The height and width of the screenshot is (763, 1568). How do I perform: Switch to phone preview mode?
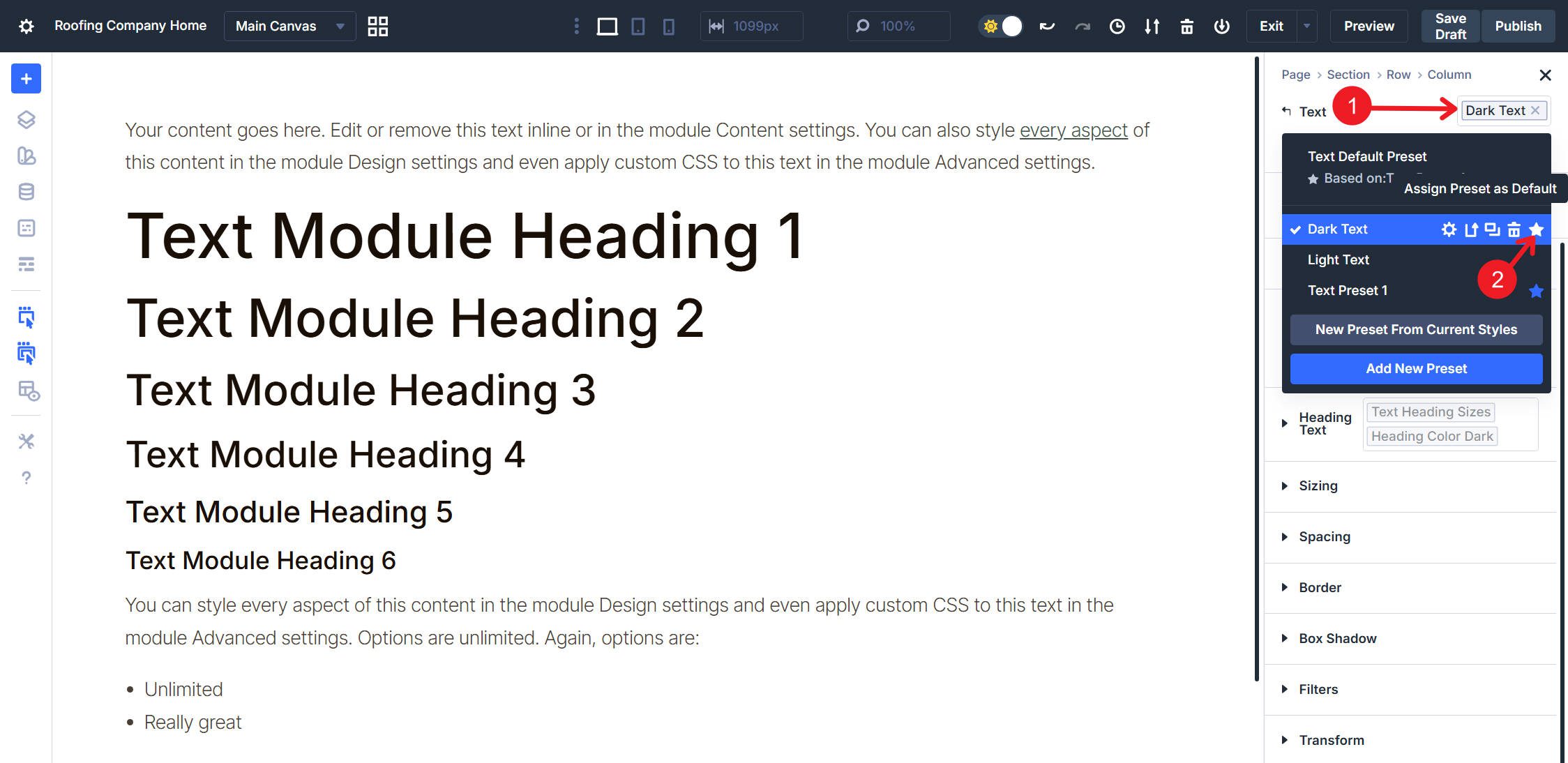pyautogui.click(x=669, y=26)
